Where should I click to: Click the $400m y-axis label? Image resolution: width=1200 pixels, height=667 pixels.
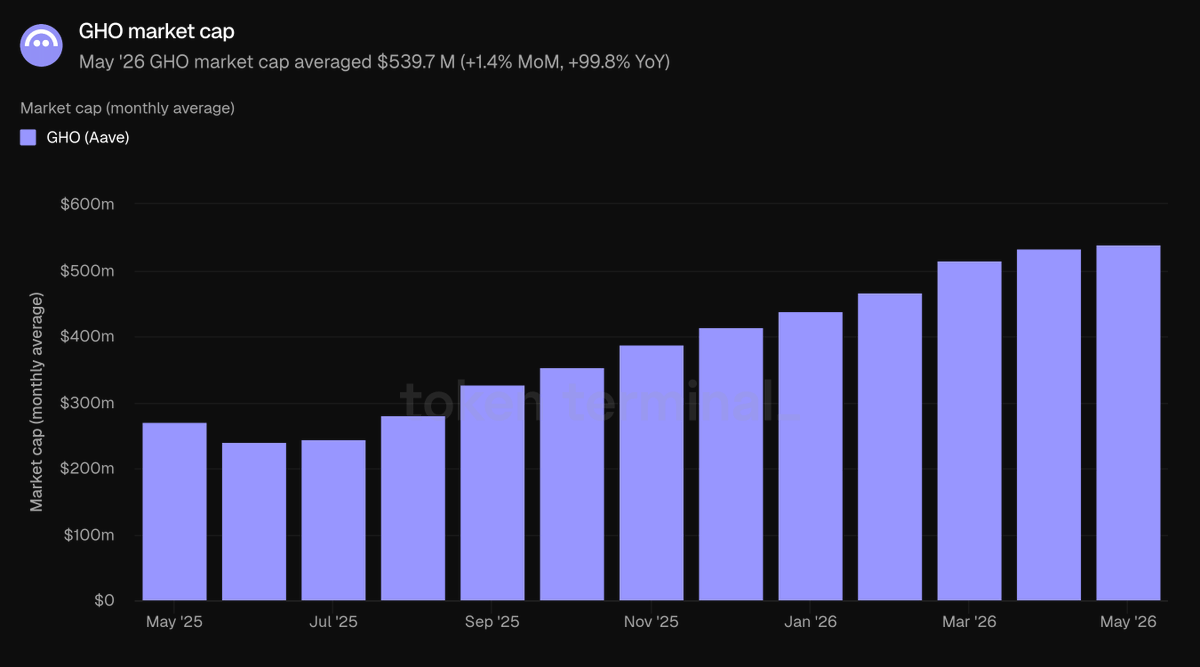88,337
